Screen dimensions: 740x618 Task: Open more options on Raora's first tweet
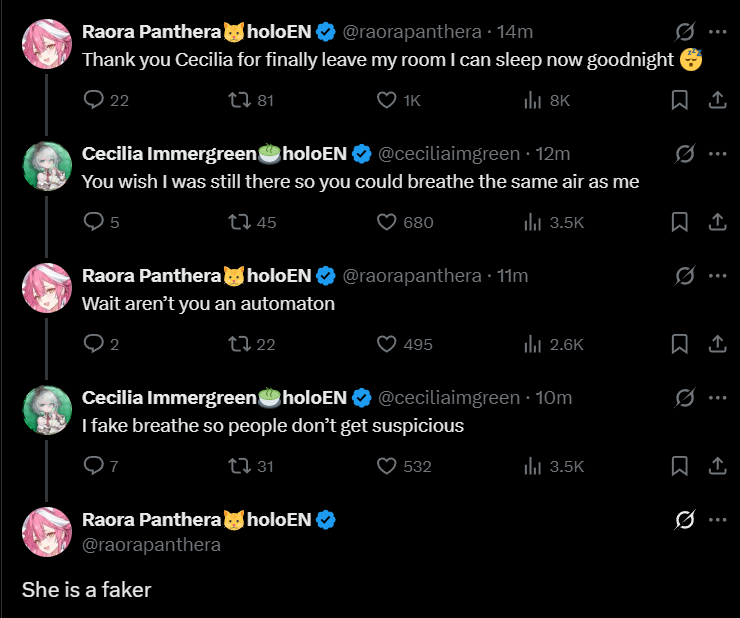[717, 32]
